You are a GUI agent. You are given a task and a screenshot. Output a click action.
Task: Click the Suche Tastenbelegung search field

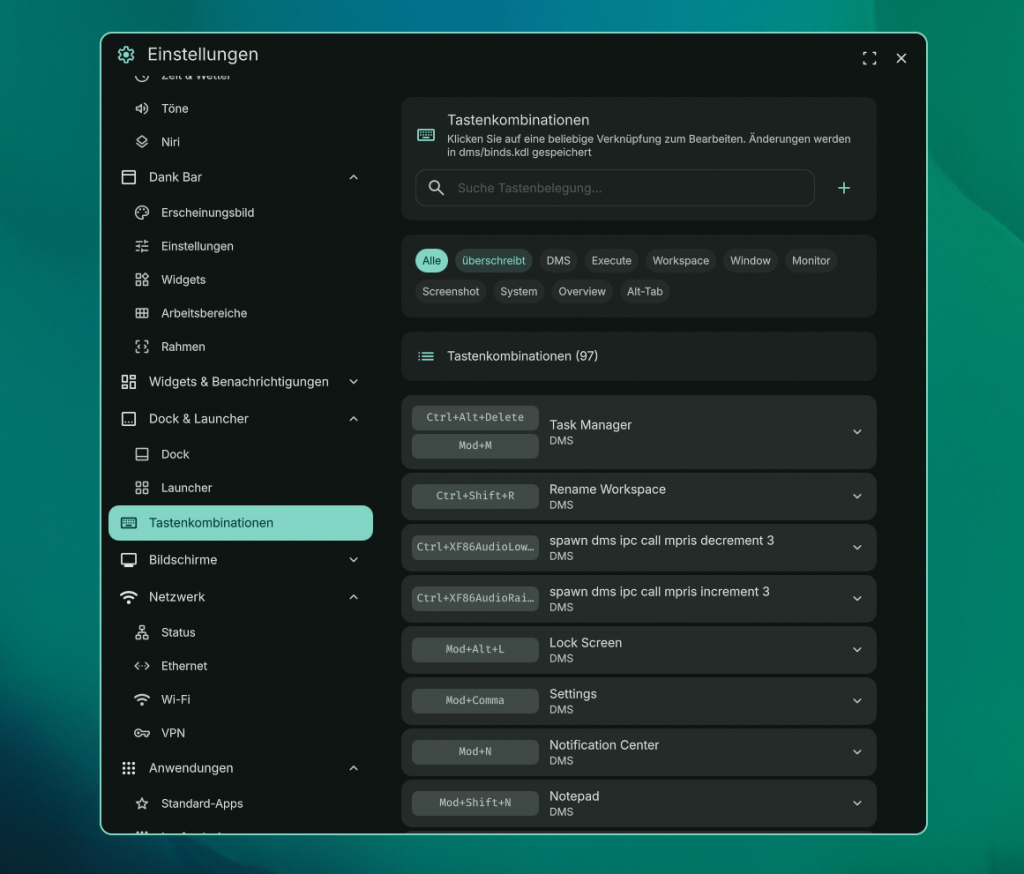[x=615, y=188]
